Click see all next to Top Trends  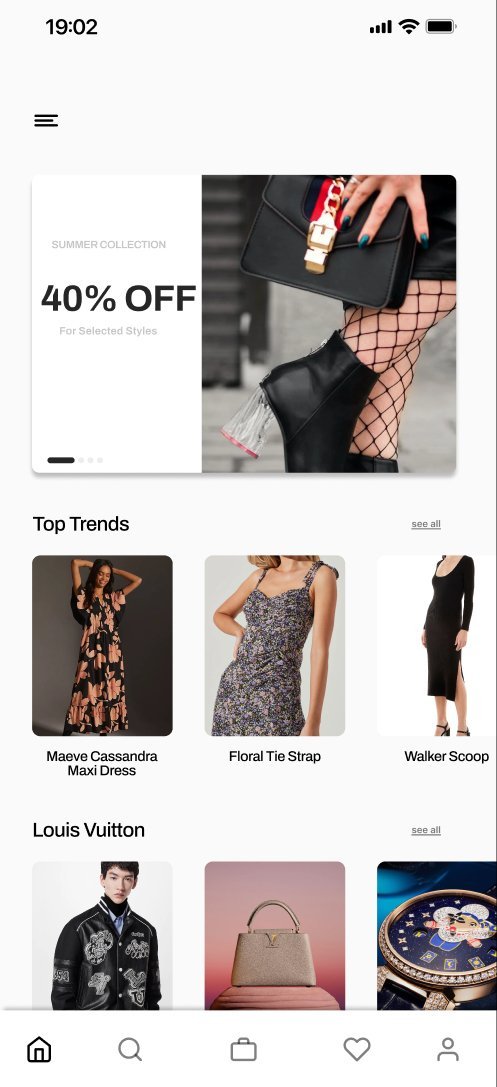click(x=426, y=524)
